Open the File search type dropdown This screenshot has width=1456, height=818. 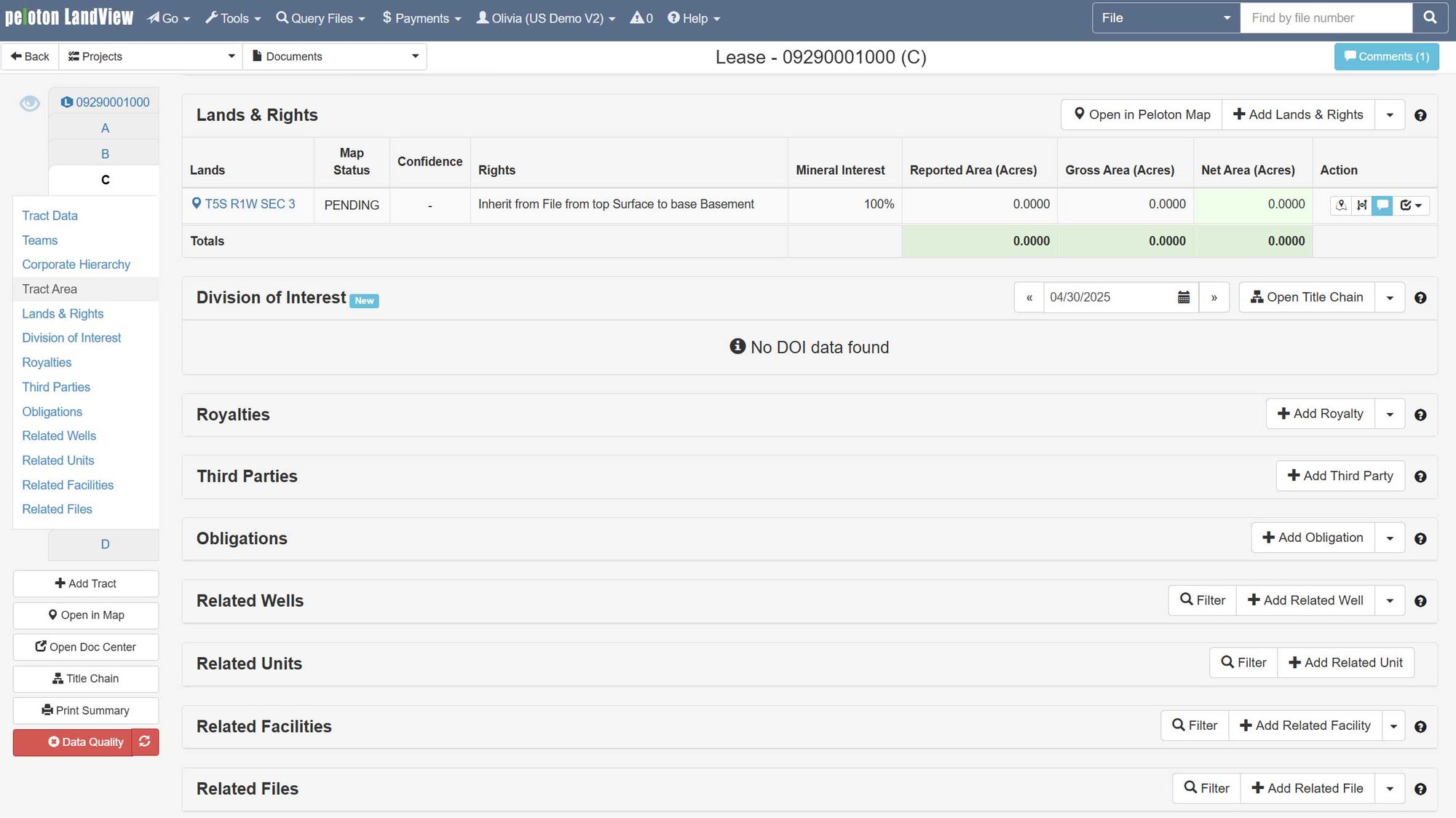pos(1166,17)
